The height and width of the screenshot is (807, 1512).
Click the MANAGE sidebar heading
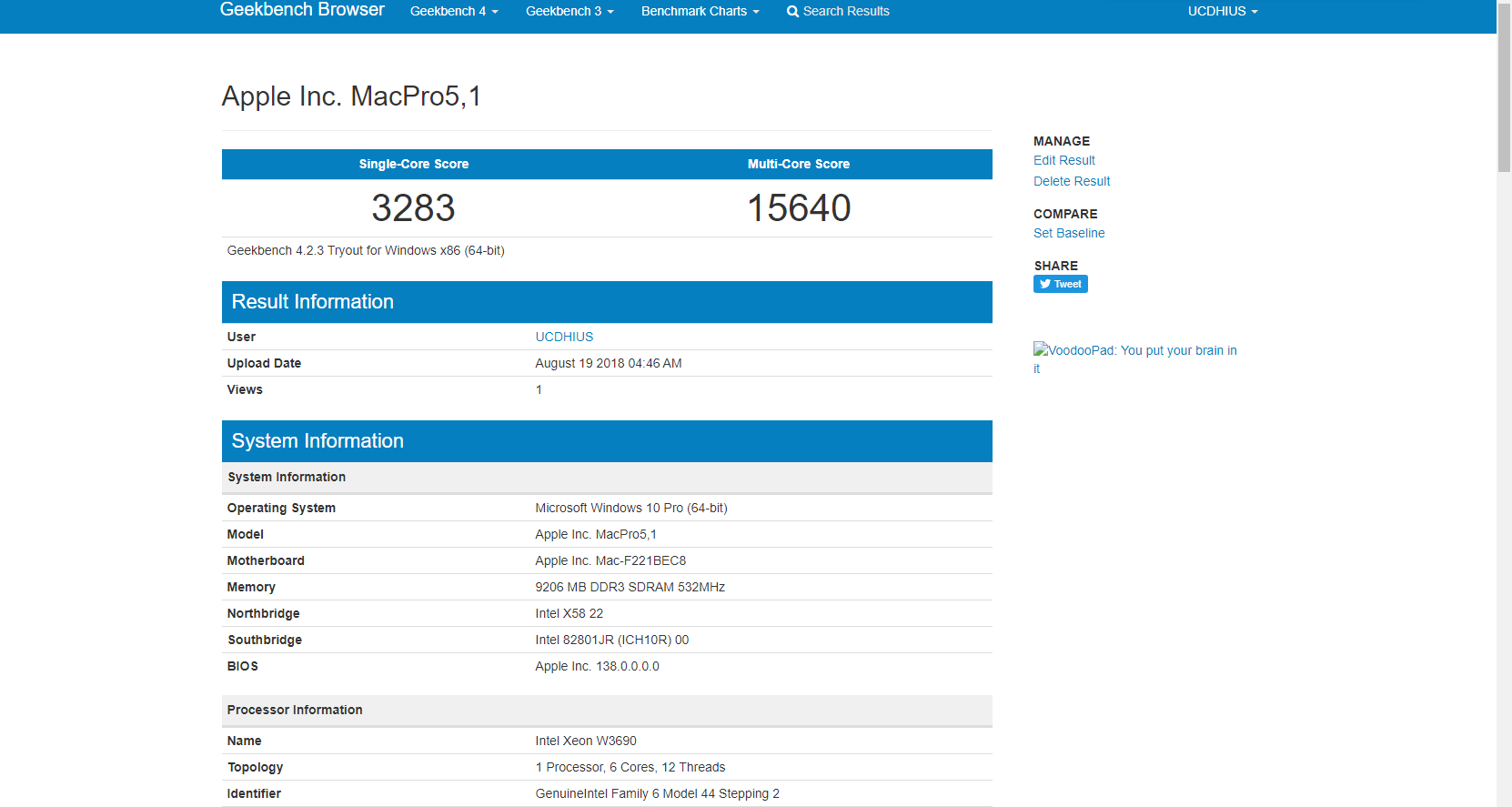pos(1062,141)
